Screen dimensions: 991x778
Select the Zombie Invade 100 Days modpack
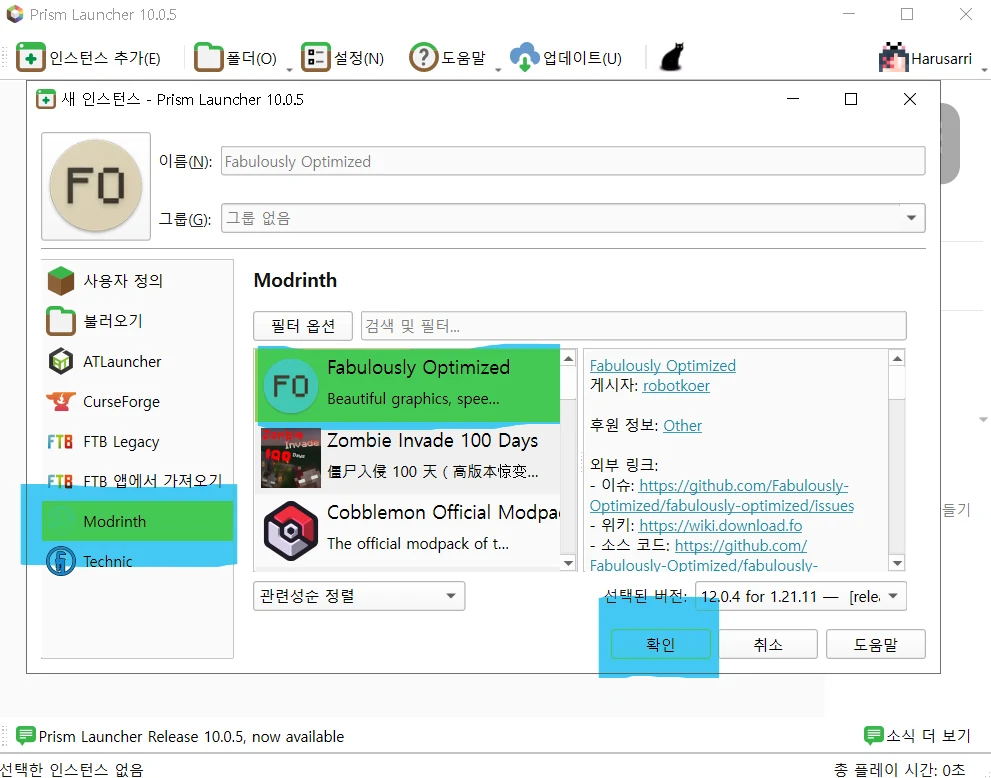pyautogui.click(x=408, y=458)
